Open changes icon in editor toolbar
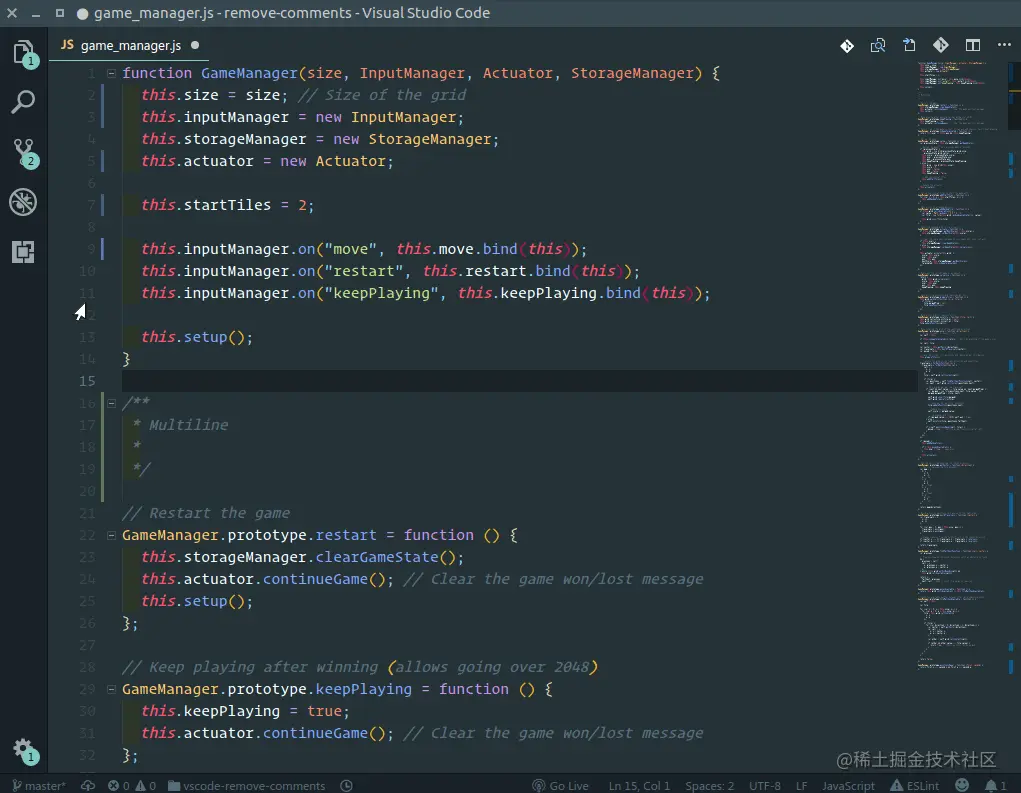Viewport: 1021px width, 793px height. coord(878,45)
